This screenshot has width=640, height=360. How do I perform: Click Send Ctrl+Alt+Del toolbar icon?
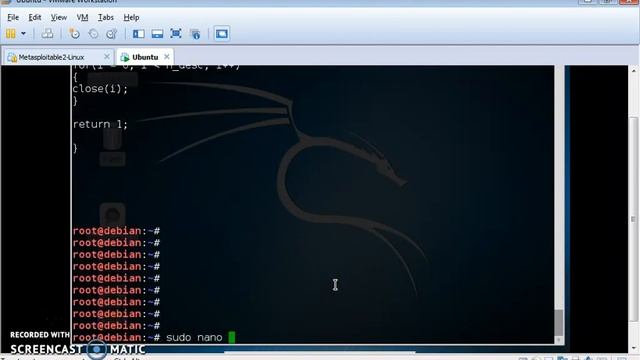(47, 34)
